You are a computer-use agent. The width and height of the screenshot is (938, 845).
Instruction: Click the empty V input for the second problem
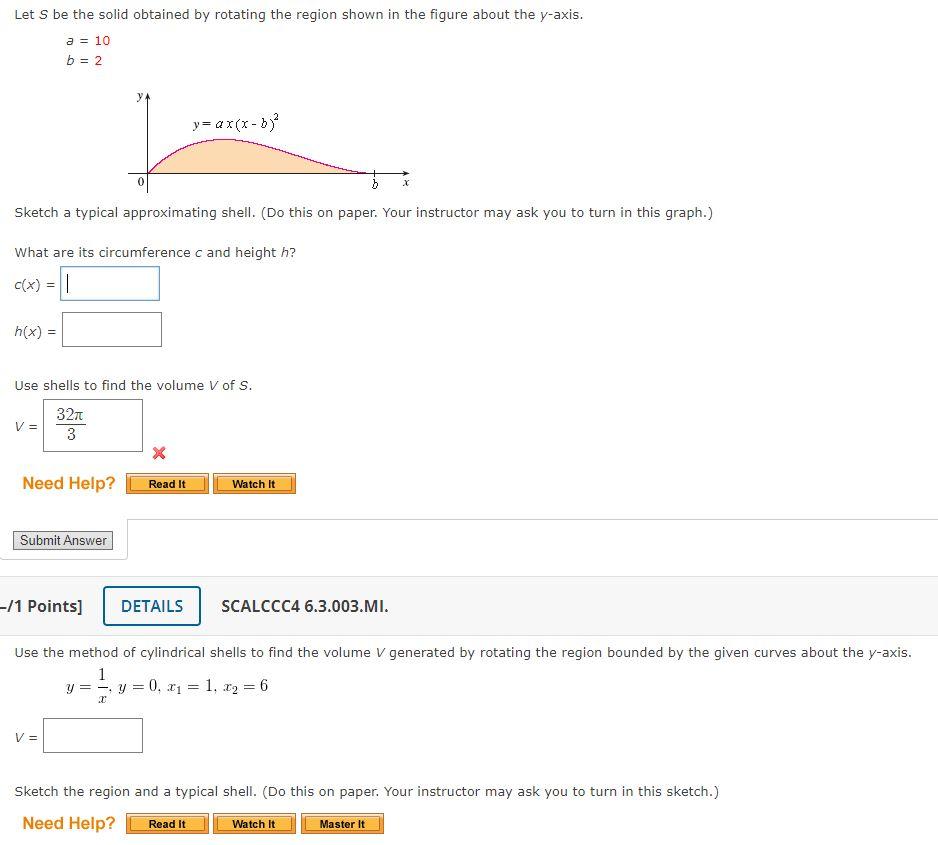pyautogui.click(x=93, y=735)
